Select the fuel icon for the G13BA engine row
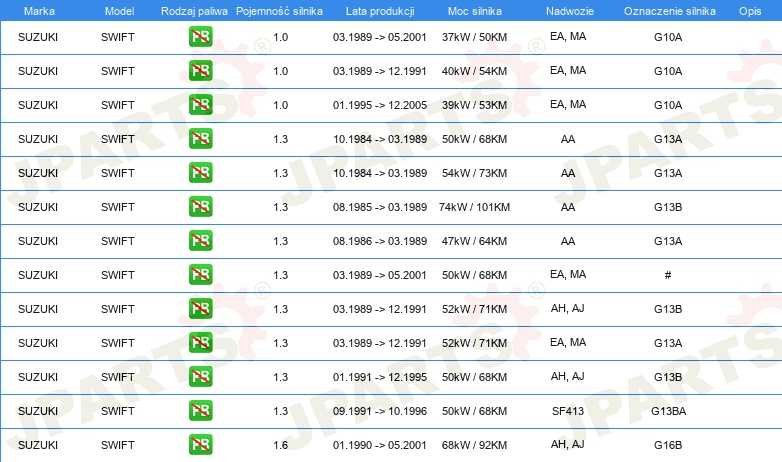Image resolution: width=782 pixels, height=462 pixels. [200, 411]
